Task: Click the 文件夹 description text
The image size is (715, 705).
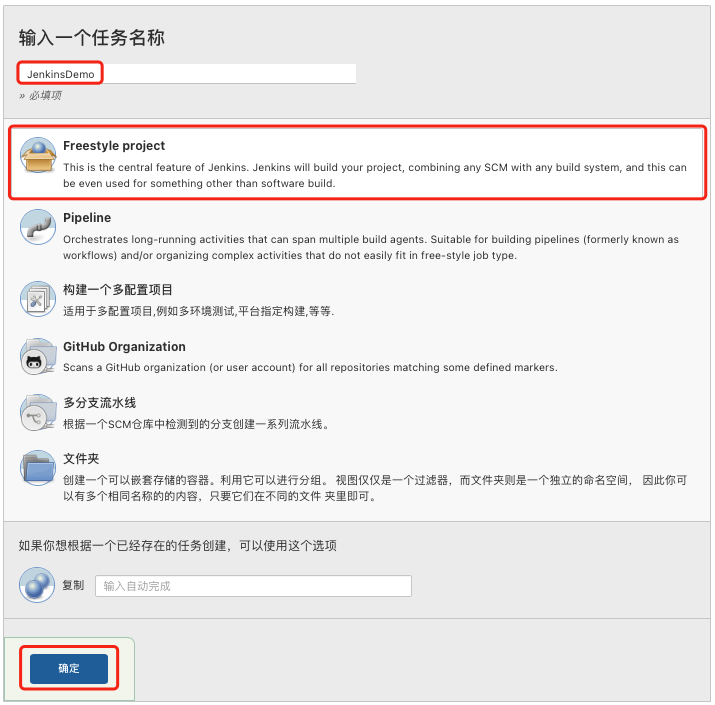Action: [375, 488]
